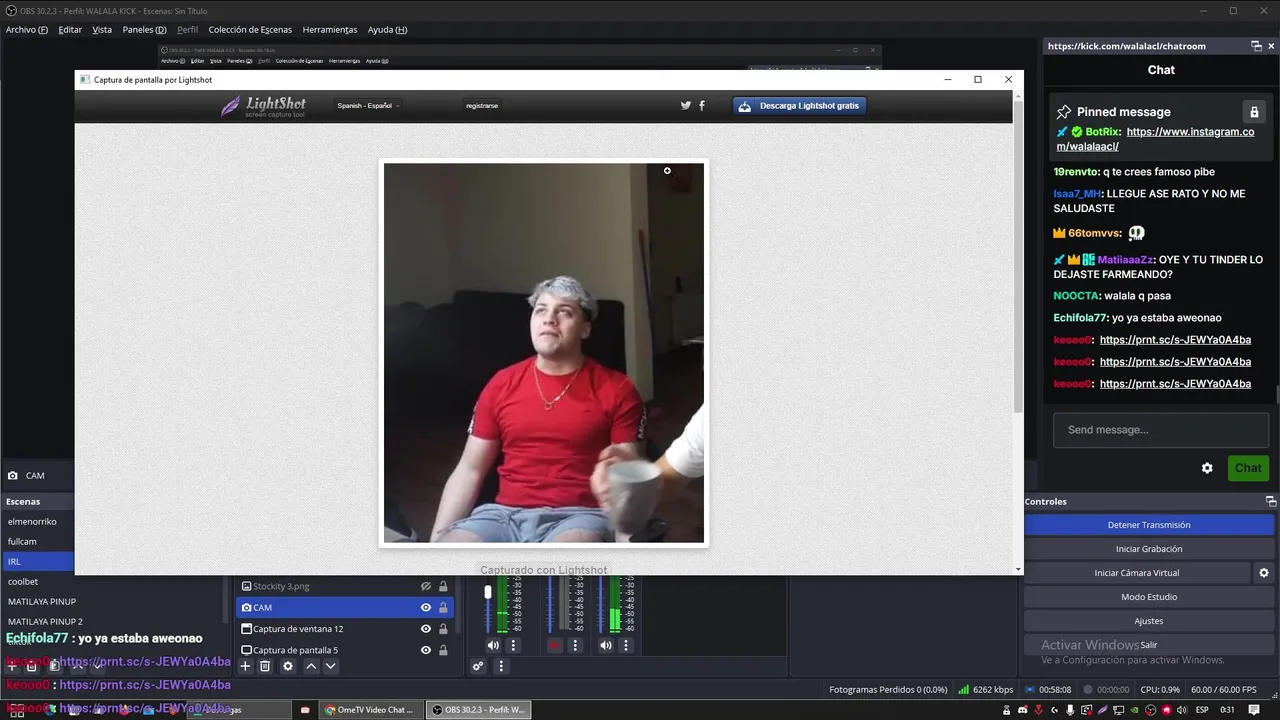1280x720 pixels.
Task: Adjust the first channel volume slider
Action: 488,593
